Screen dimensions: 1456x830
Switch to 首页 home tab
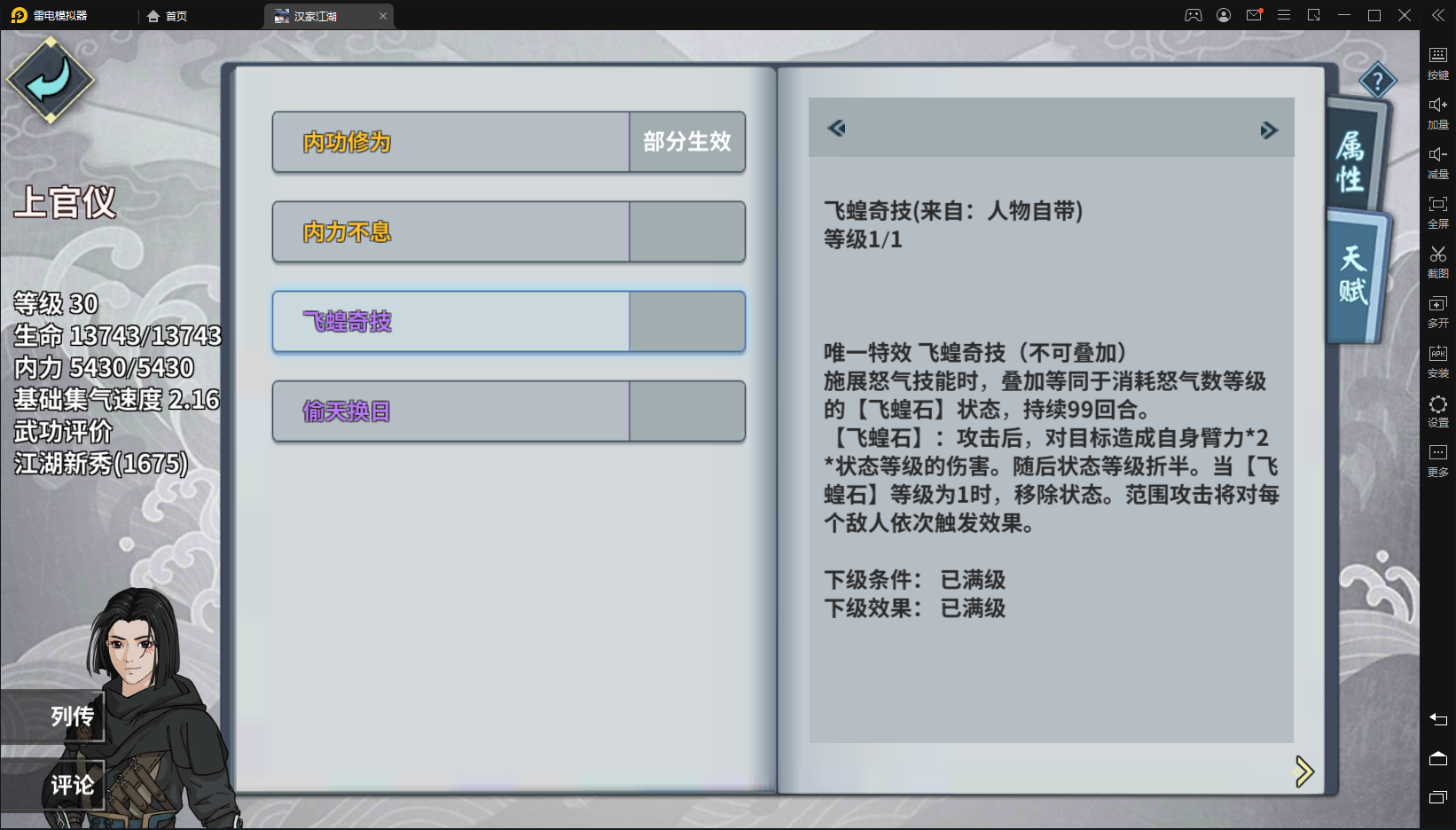(168, 16)
